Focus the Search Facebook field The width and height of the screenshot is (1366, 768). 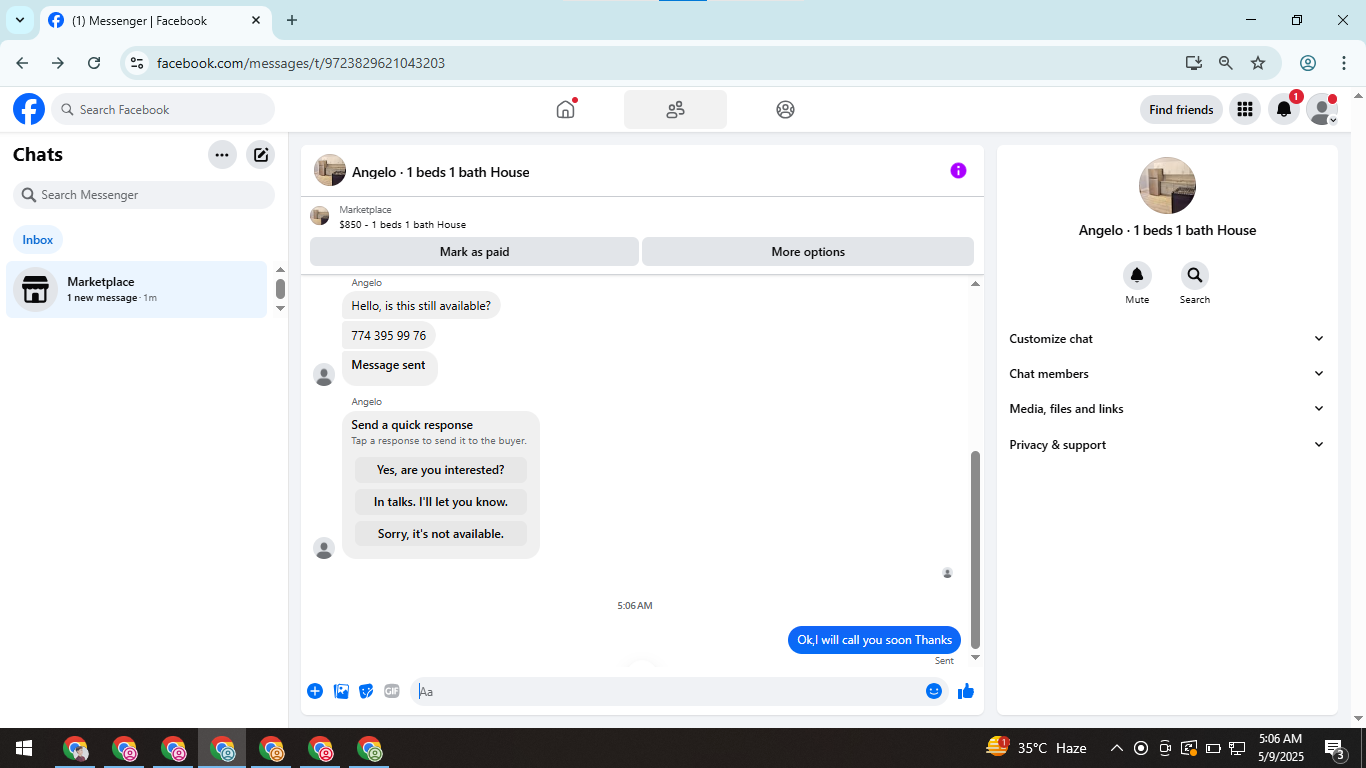(164, 109)
